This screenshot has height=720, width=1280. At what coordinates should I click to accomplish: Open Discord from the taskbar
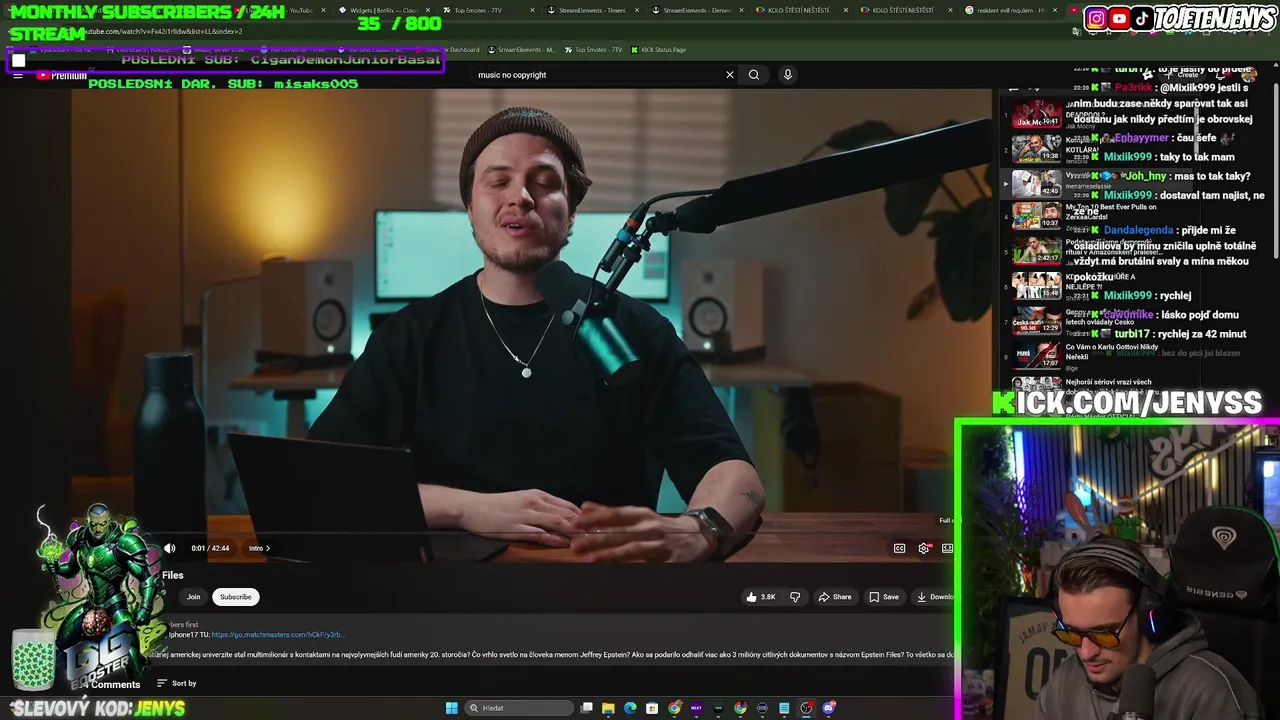(829, 708)
